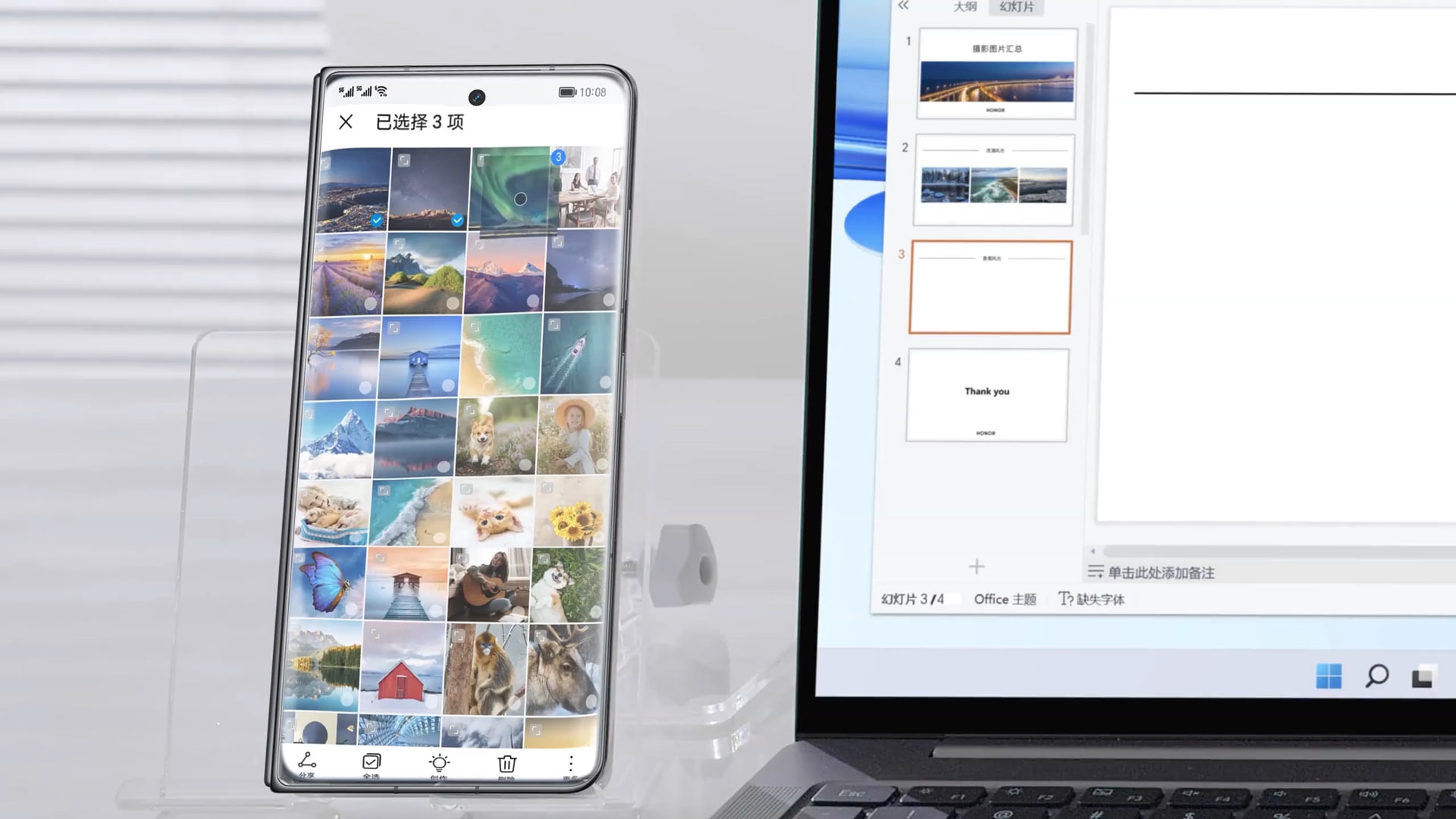Switch to 幻灯片 slideshow tab

coord(1016,7)
